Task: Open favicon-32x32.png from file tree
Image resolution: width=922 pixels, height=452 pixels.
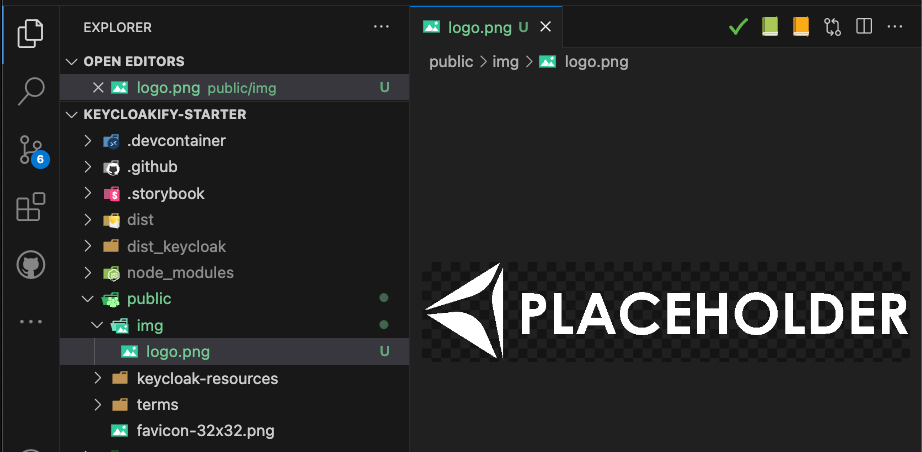Action: 206,431
